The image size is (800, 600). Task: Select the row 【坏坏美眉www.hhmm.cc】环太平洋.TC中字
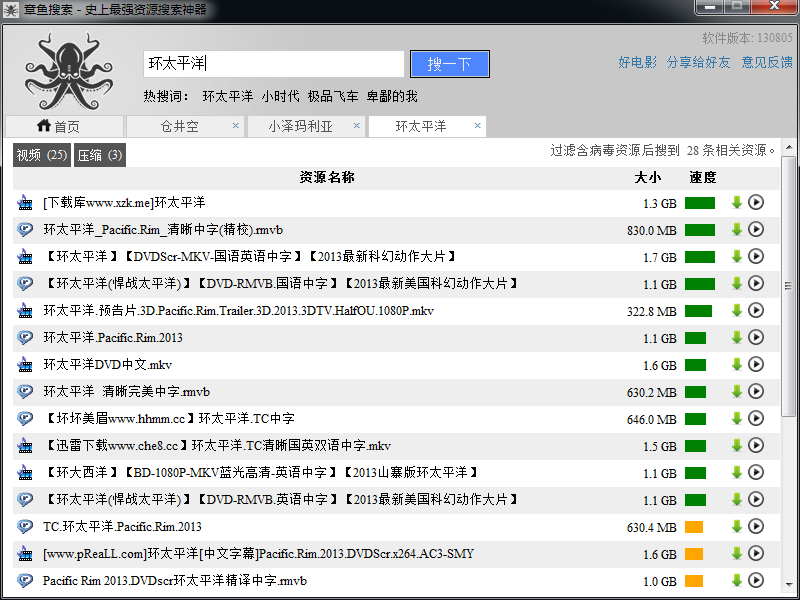tap(396, 419)
